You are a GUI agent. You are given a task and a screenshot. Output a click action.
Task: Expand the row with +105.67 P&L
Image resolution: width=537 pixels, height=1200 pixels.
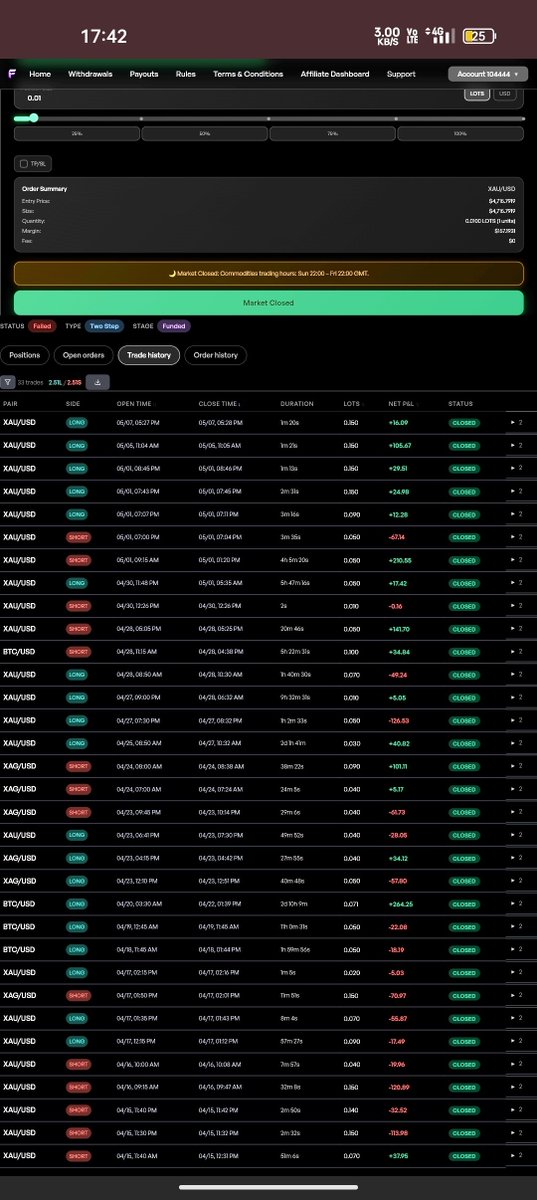(518, 445)
